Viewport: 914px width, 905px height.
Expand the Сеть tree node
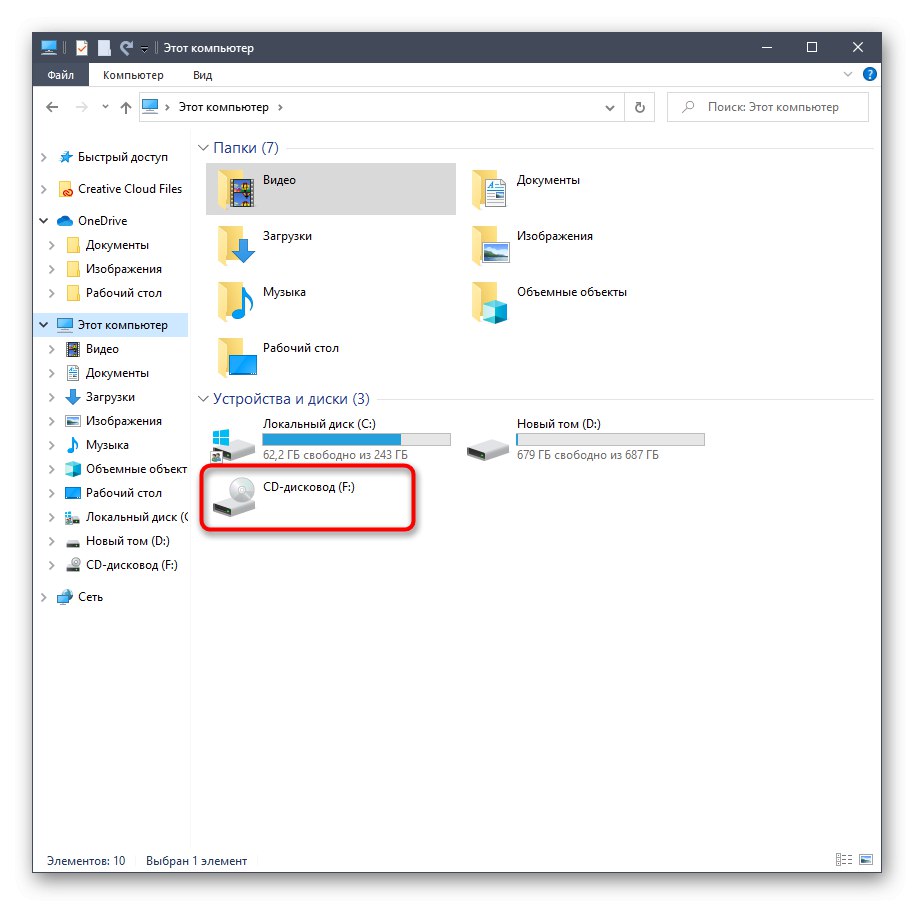tap(44, 597)
